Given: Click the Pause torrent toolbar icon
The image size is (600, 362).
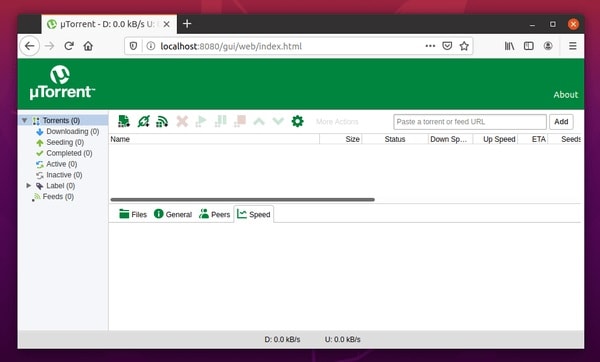Looking at the screenshot, I should point(220,121).
